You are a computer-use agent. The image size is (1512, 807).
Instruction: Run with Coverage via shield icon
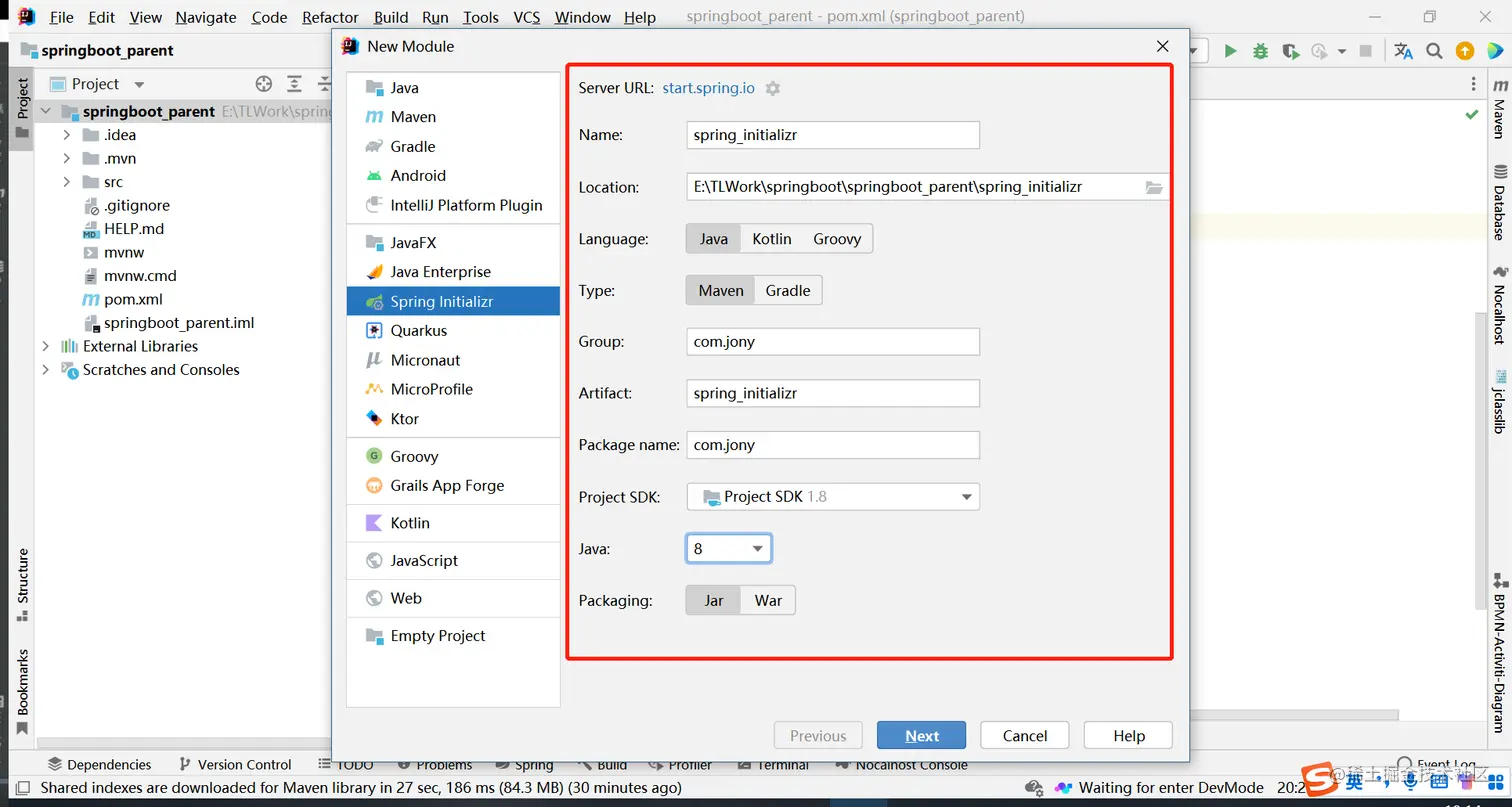(x=1290, y=51)
